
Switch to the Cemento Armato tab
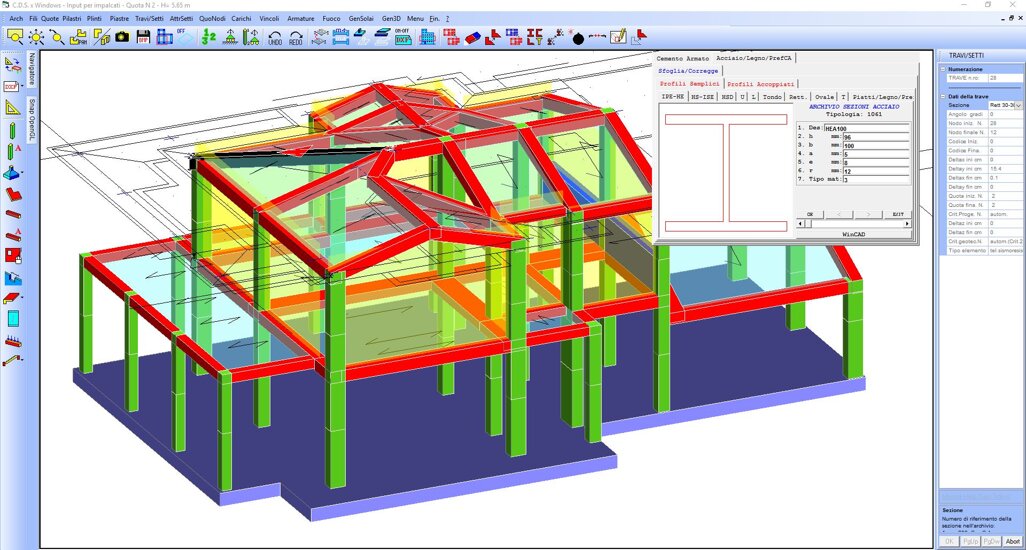point(683,59)
